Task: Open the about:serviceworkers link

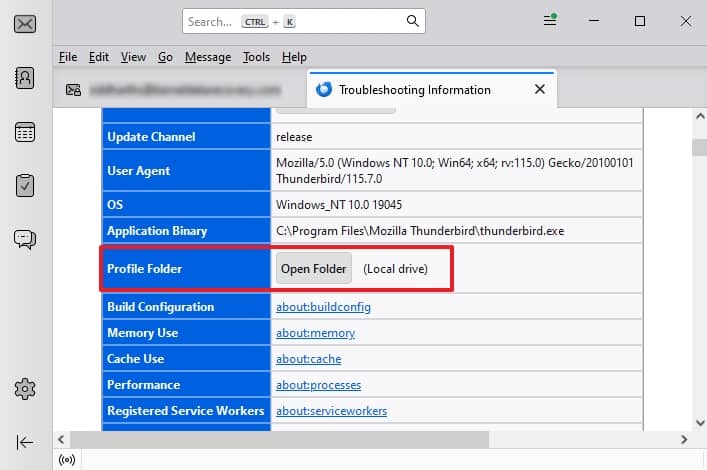Action: tap(331, 411)
